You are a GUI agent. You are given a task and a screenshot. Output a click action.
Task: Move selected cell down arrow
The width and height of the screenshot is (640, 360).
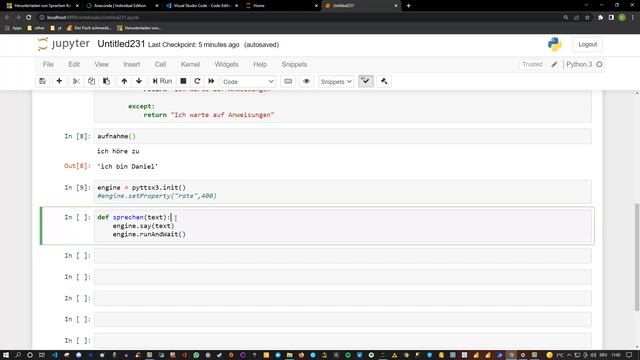tap(139, 81)
